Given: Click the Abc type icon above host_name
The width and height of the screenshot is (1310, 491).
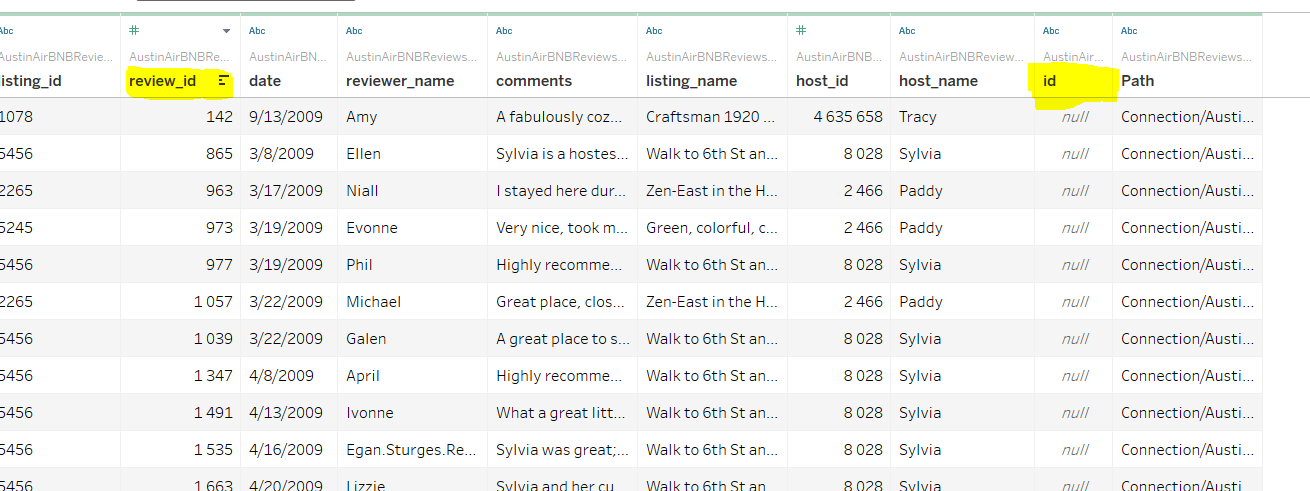Looking at the screenshot, I should [907, 31].
